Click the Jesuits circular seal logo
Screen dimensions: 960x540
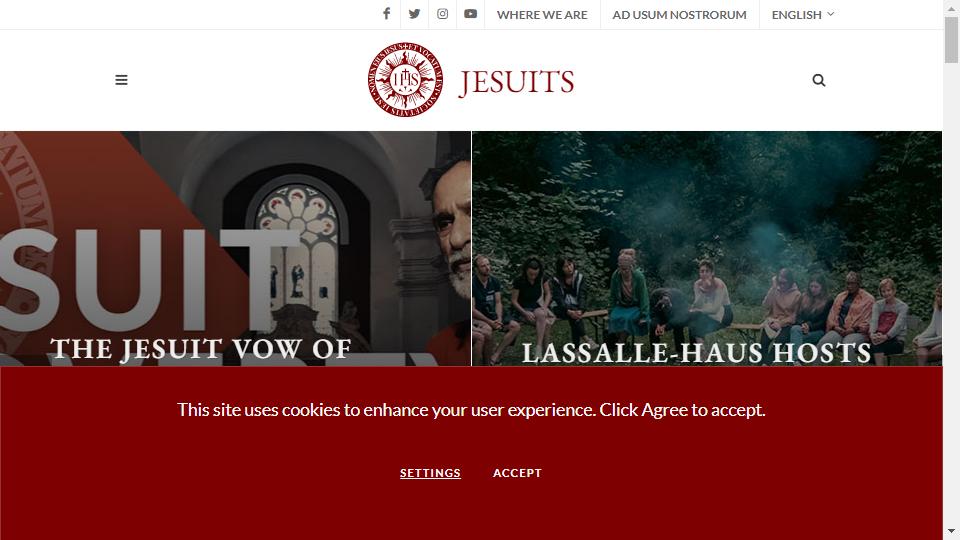click(x=405, y=80)
